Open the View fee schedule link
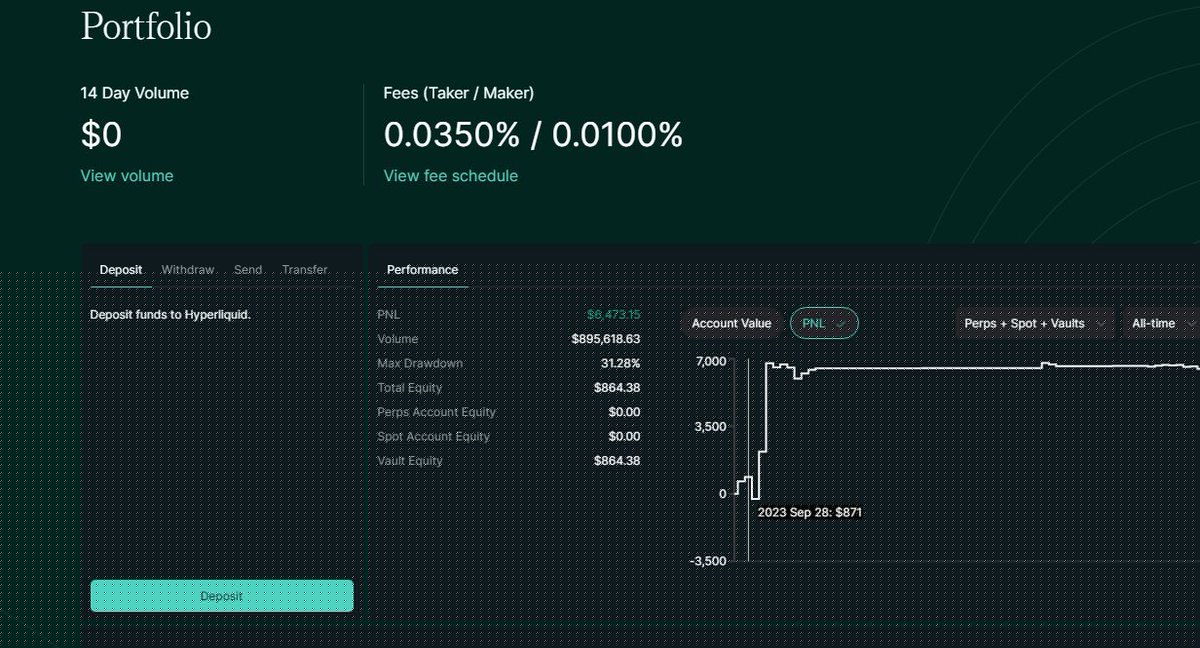The height and width of the screenshot is (648, 1200). [x=451, y=176]
